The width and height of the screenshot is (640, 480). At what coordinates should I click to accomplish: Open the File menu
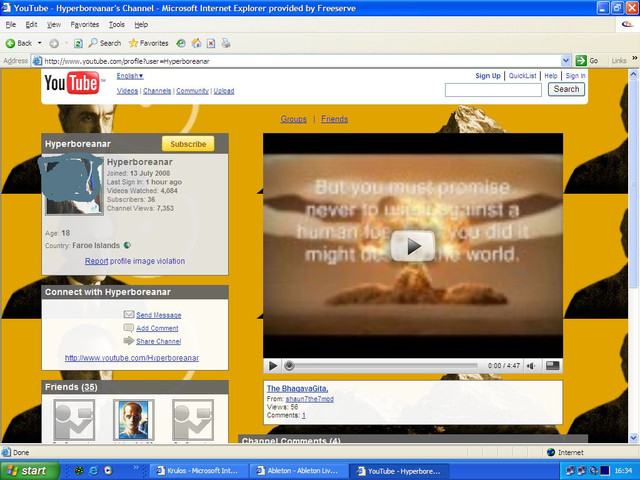(11, 24)
